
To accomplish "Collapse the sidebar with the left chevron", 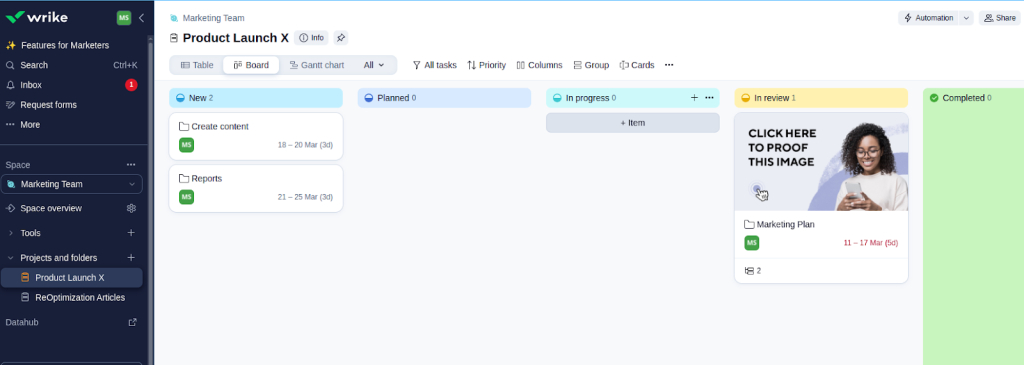I will coord(141,18).
